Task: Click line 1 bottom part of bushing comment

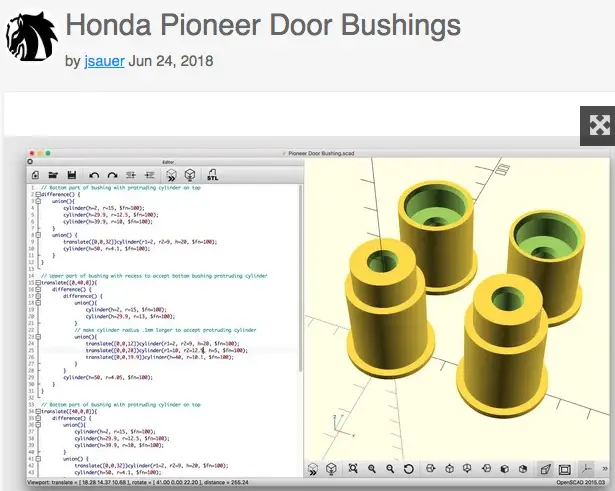Action: tap(120, 188)
